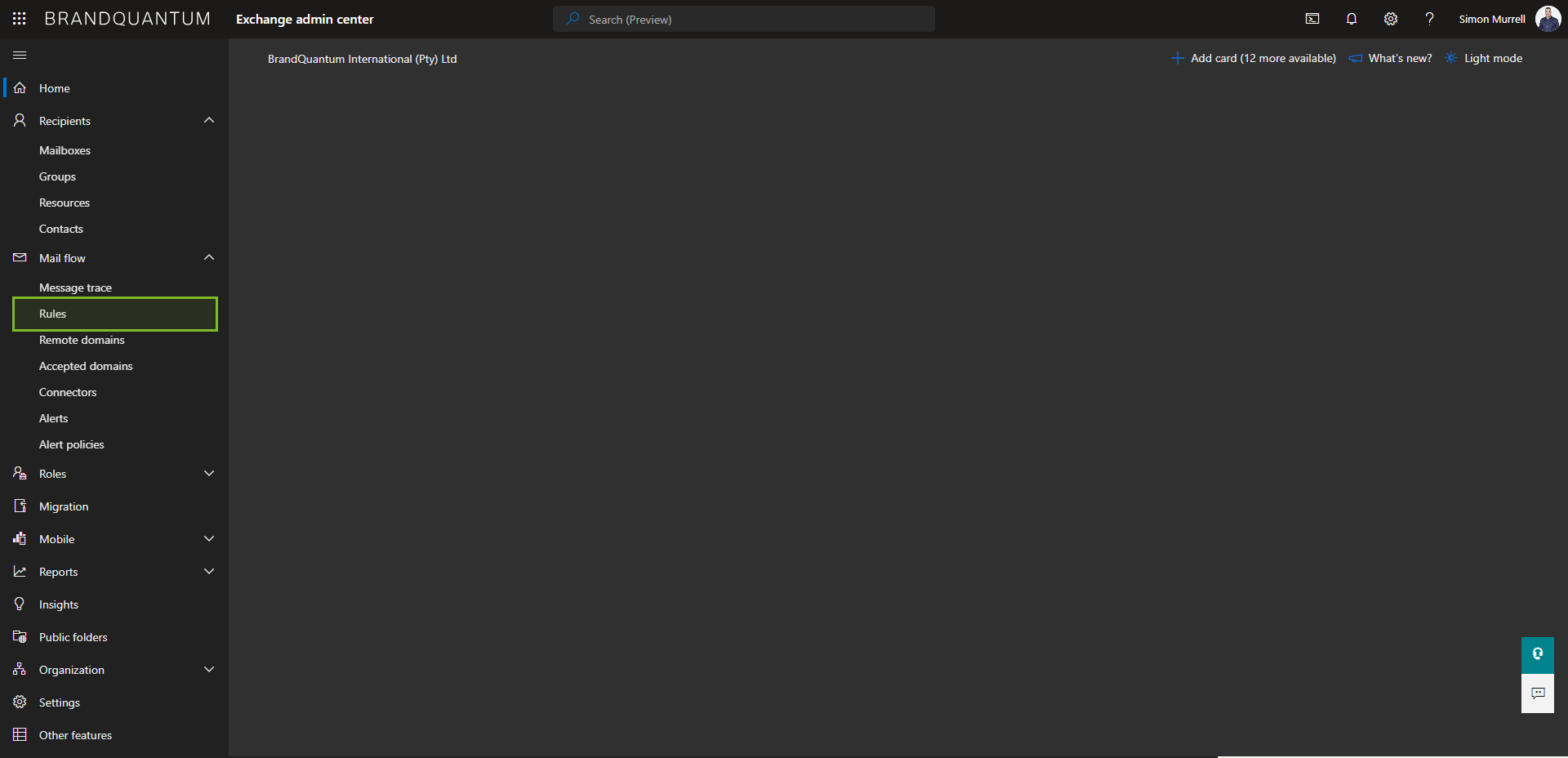Click the Mobile icon
Viewport: 1568px width, 758px height.
tap(20, 539)
